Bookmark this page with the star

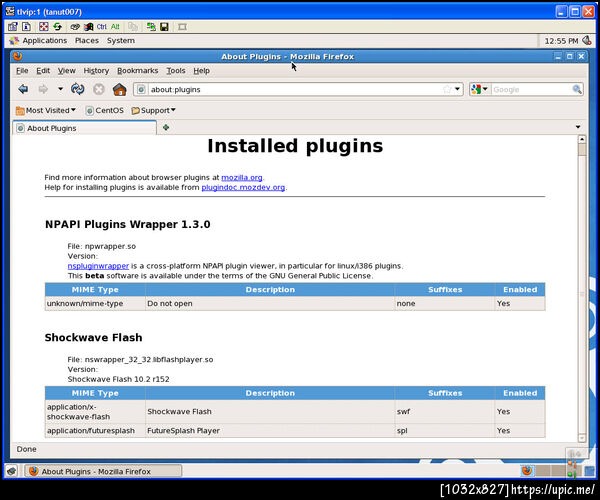[x=447, y=90]
